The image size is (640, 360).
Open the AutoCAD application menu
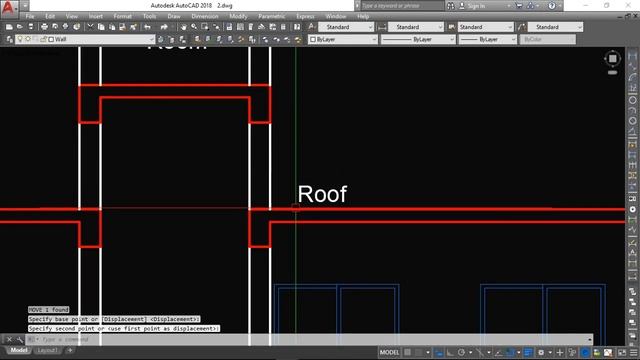tap(9, 7)
